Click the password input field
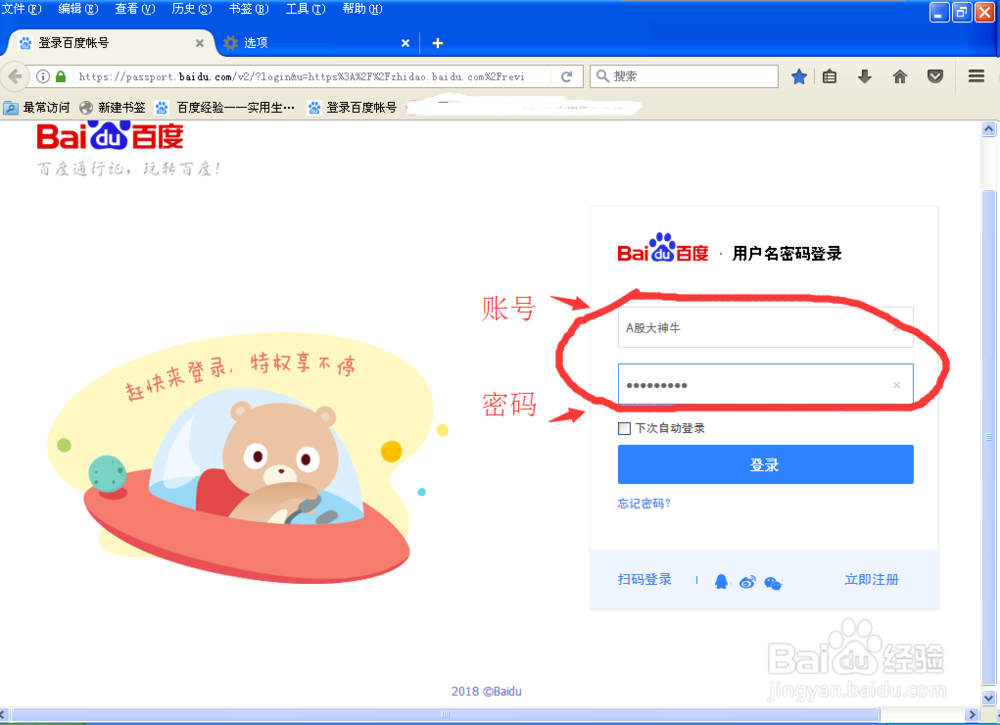 pyautogui.click(x=765, y=384)
